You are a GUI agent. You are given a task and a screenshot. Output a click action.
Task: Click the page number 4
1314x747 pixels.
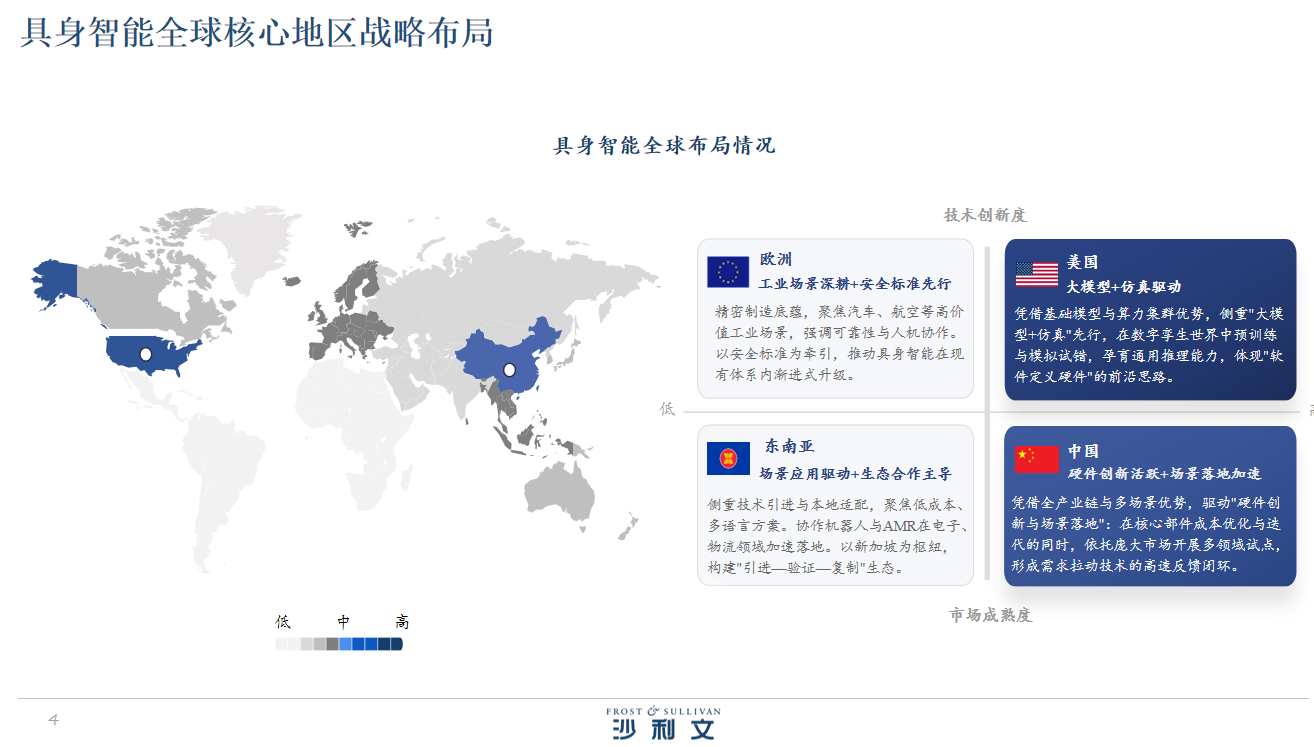(x=53, y=720)
